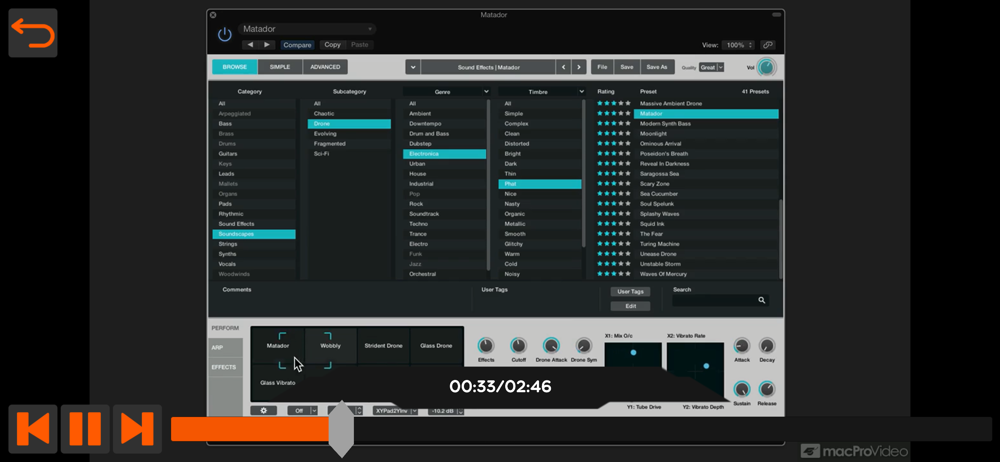This screenshot has height=462, width=1000.
Task: Trigger the Glass Drone snapshot pad
Action: [x=436, y=346]
